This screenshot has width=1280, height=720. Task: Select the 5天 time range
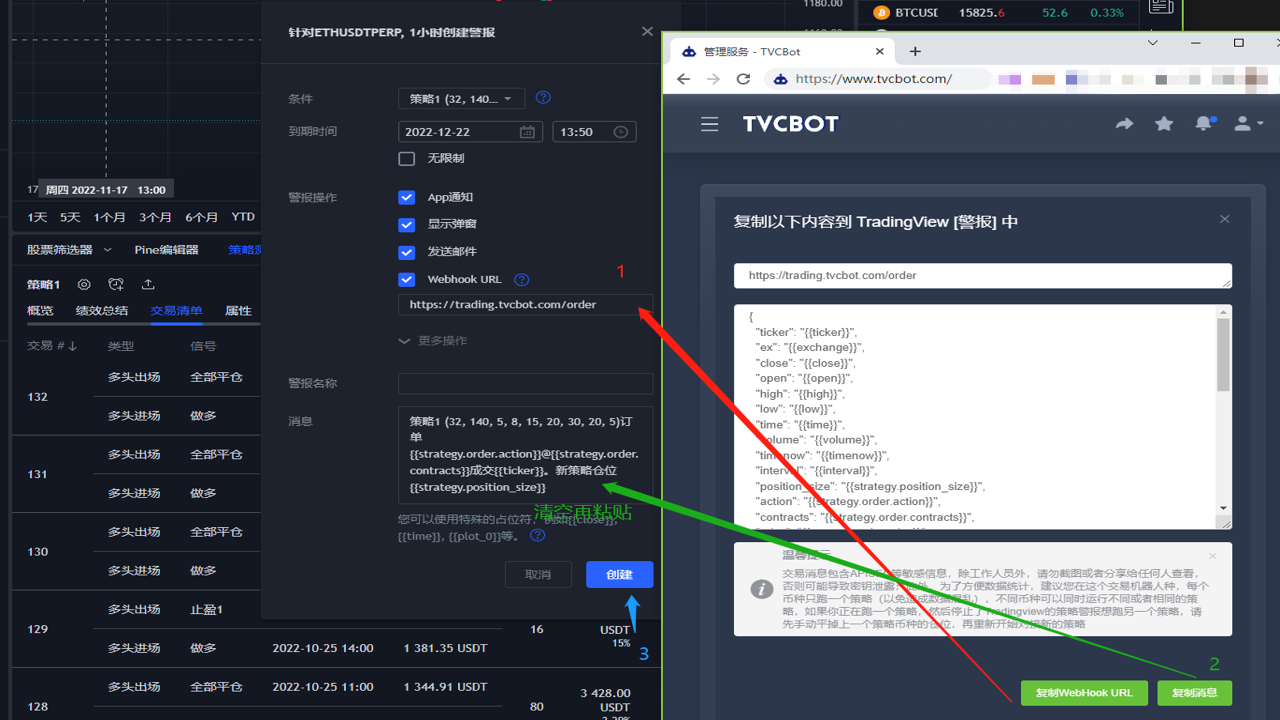pos(70,217)
